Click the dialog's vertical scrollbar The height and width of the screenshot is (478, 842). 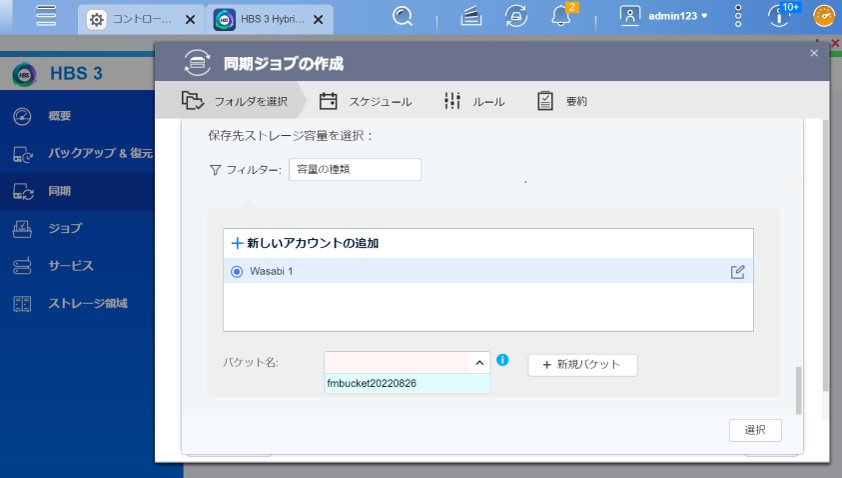[x=798, y=390]
